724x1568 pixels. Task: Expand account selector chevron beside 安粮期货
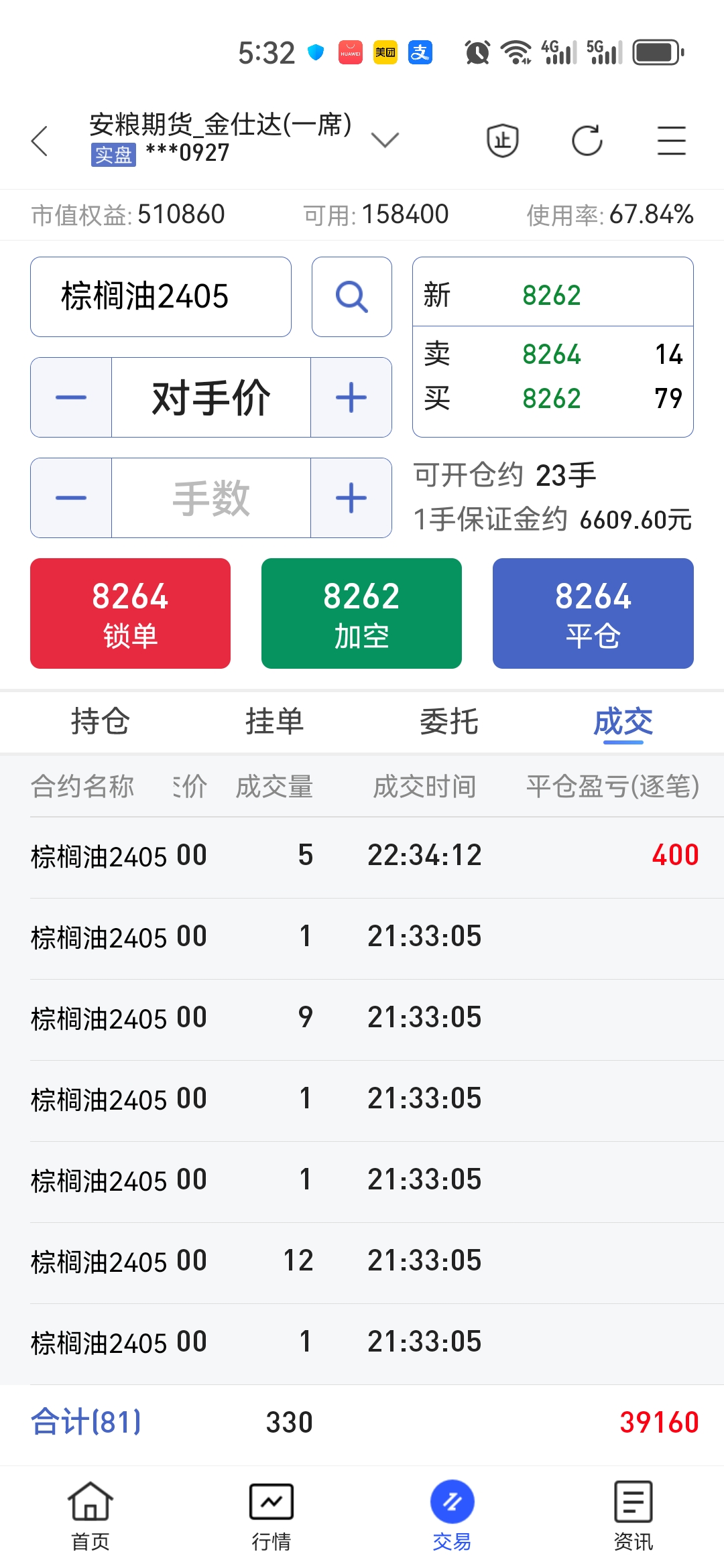click(x=385, y=139)
